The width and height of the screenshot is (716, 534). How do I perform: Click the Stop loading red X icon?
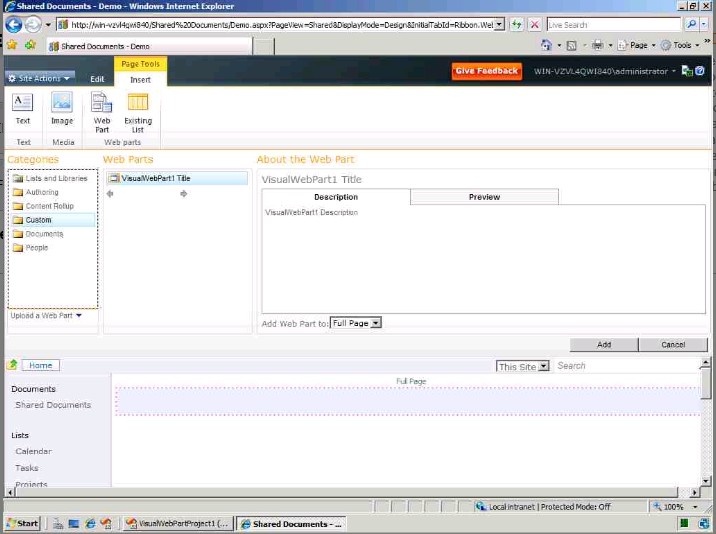[534, 25]
